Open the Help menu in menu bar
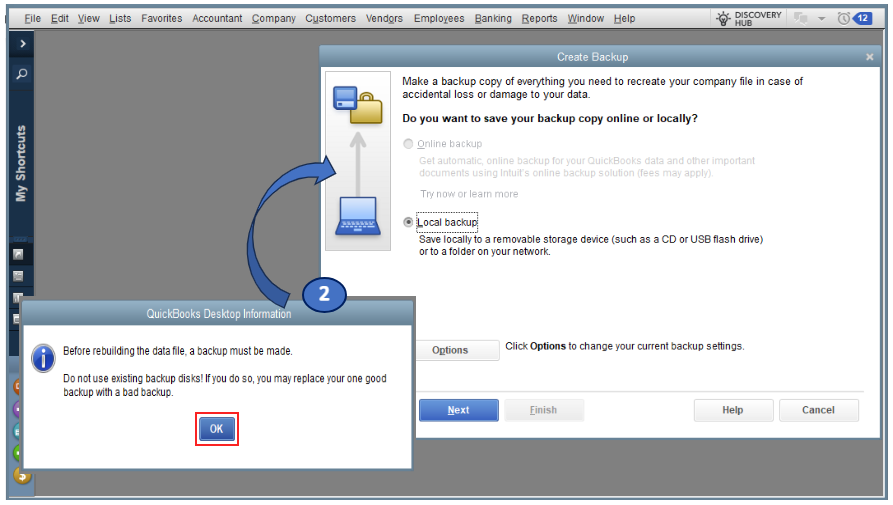The width and height of the screenshot is (893, 505). point(624,18)
